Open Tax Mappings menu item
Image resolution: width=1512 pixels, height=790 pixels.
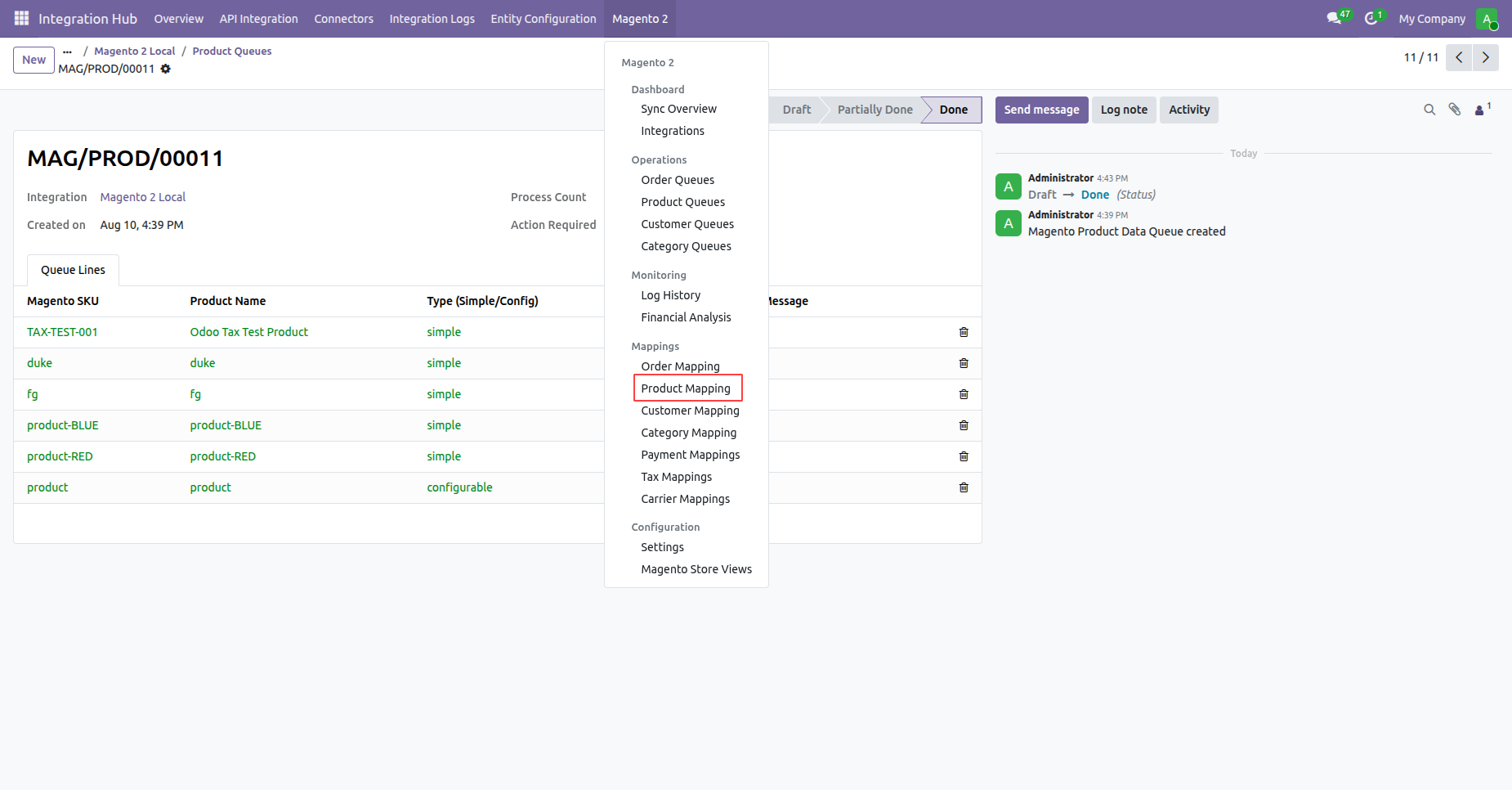[x=676, y=477]
